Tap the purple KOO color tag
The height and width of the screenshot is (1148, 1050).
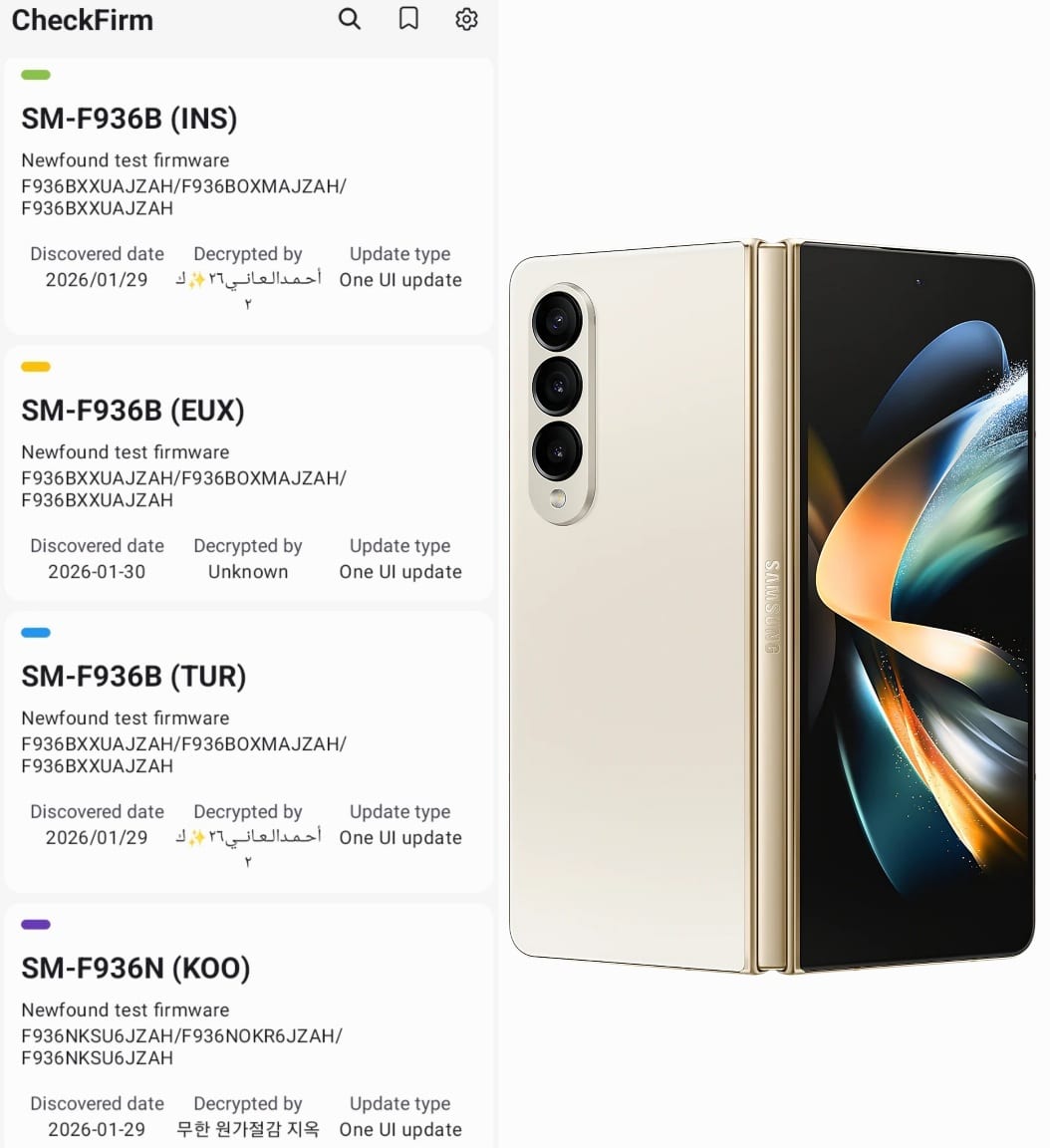tap(36, 924)
